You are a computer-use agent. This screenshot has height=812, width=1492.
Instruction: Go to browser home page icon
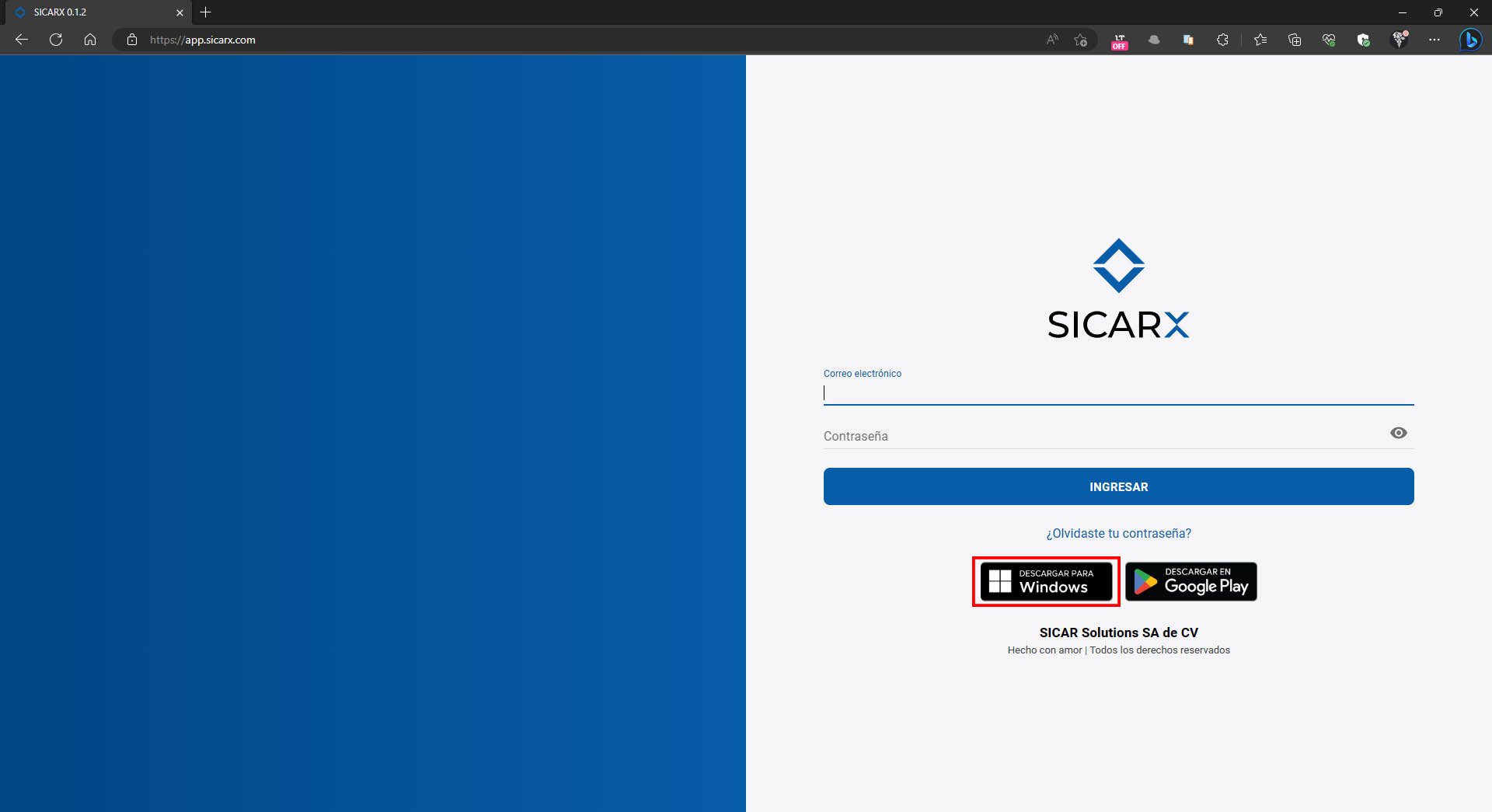pos(90,40)
